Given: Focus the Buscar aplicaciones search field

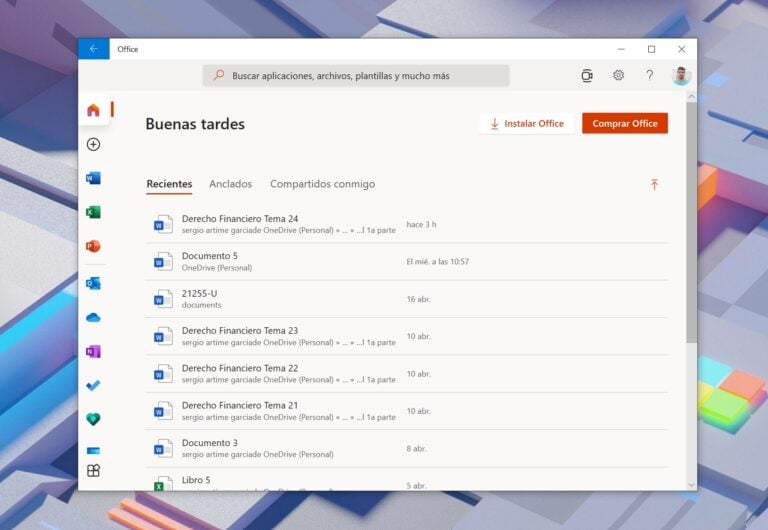Looking at the screenshot, I should 356,75.
